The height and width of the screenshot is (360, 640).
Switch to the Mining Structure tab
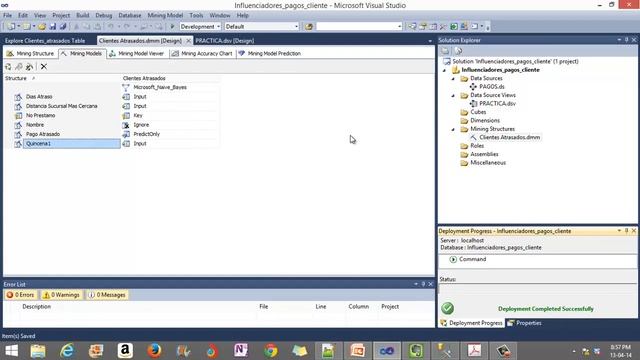tap(31, 53)
